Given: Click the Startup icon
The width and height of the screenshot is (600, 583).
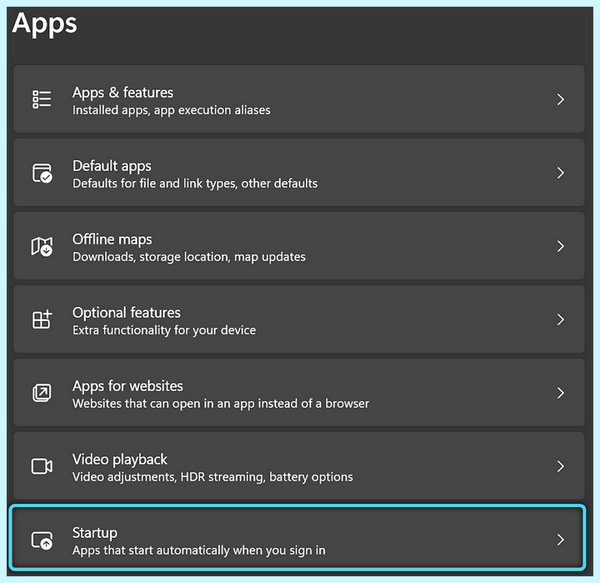Looking at the screenshot, I should 42,540.
